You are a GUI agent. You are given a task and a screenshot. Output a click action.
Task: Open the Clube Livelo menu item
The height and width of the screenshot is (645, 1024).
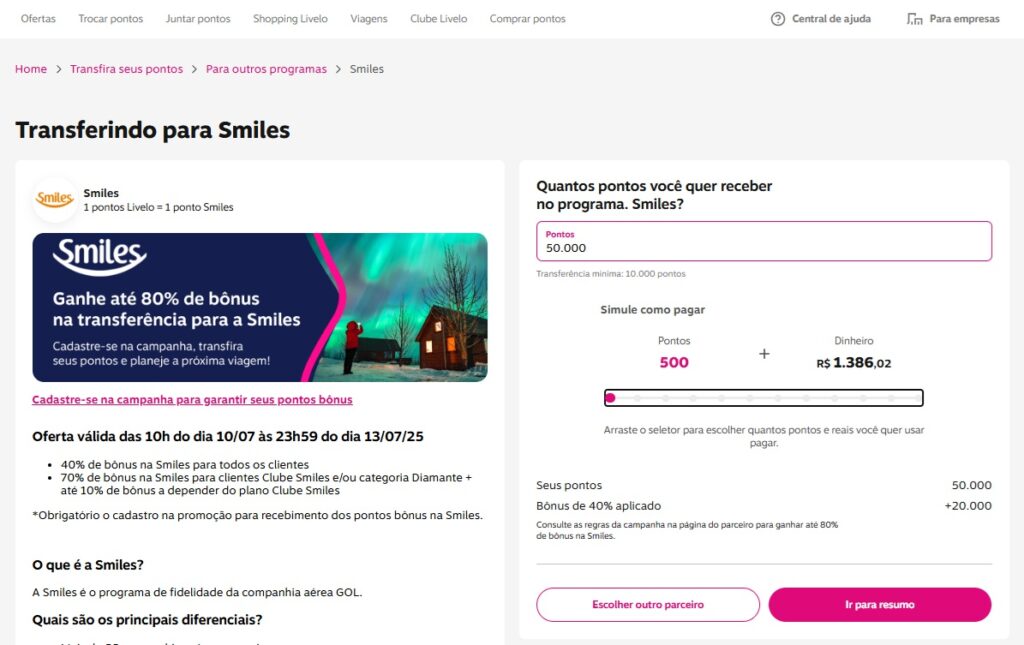[x=438, y=19]
